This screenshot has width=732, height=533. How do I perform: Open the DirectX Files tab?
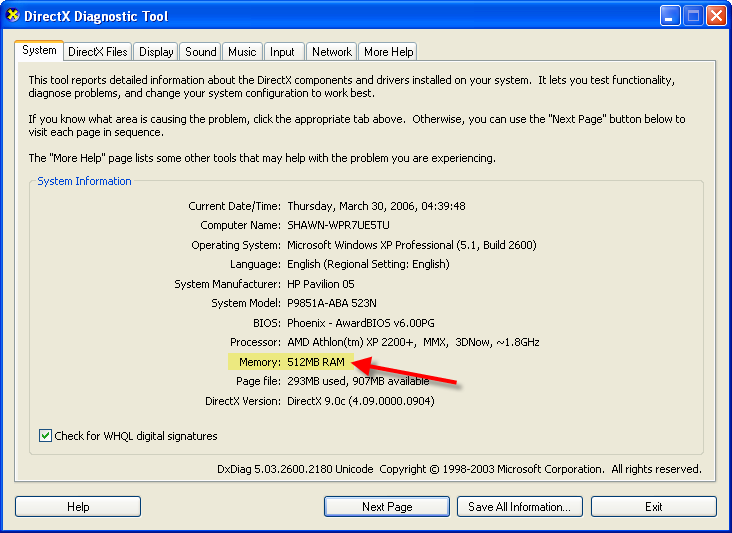click(98, 52)
